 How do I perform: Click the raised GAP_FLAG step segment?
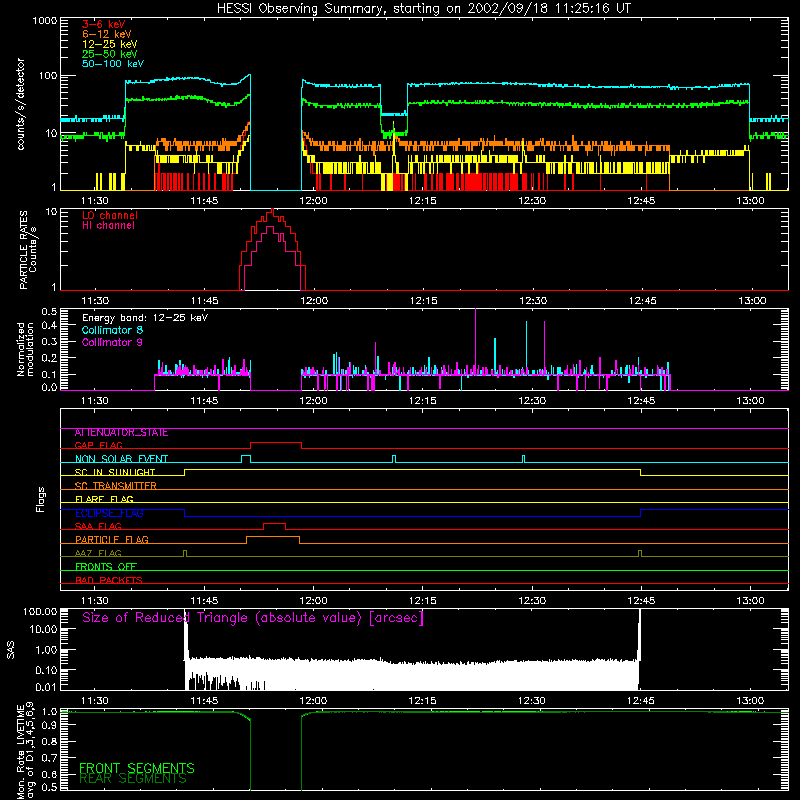(276, 443)
